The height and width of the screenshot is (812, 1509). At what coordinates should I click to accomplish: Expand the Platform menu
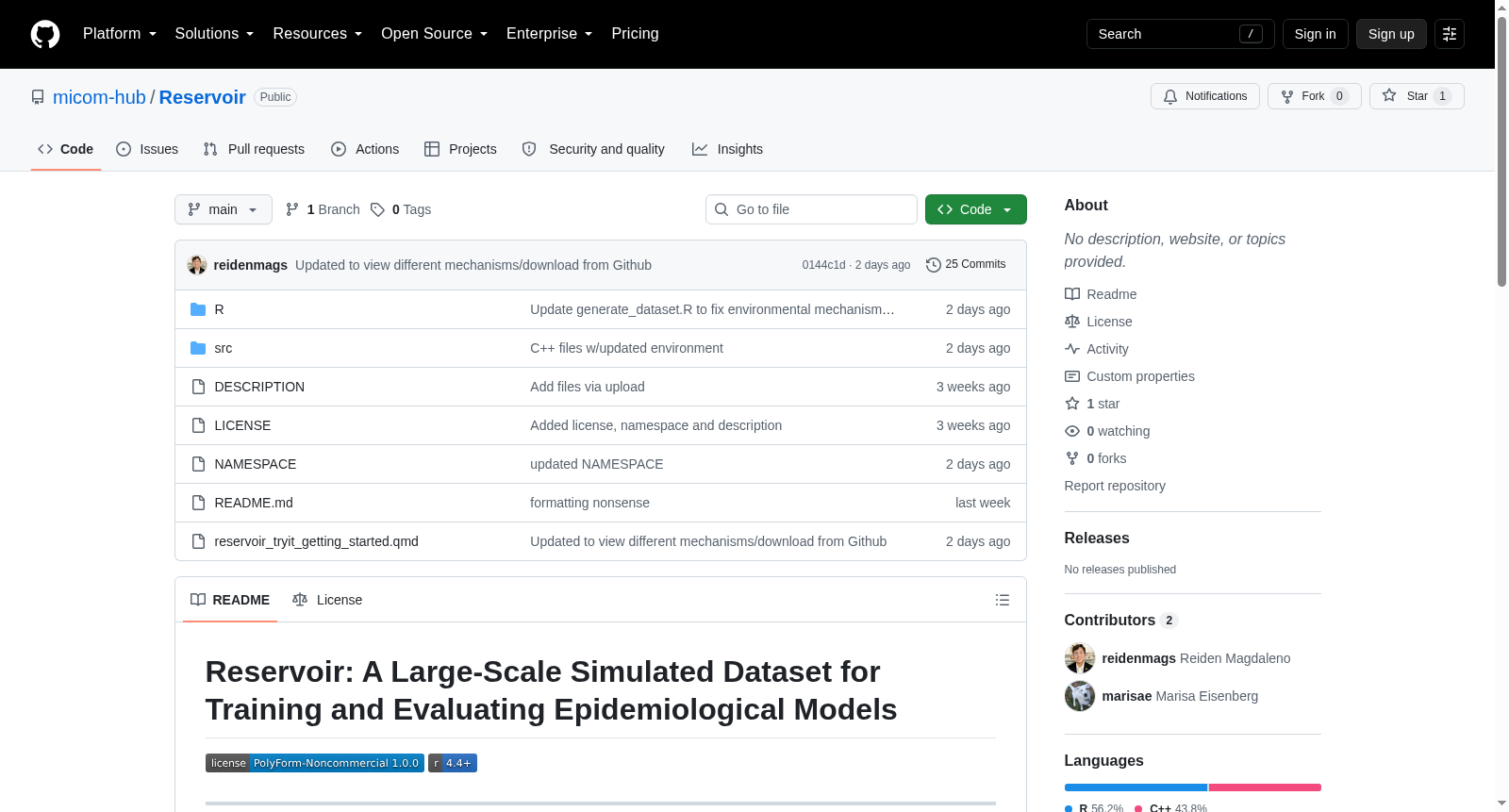click(x=120, y=34)
